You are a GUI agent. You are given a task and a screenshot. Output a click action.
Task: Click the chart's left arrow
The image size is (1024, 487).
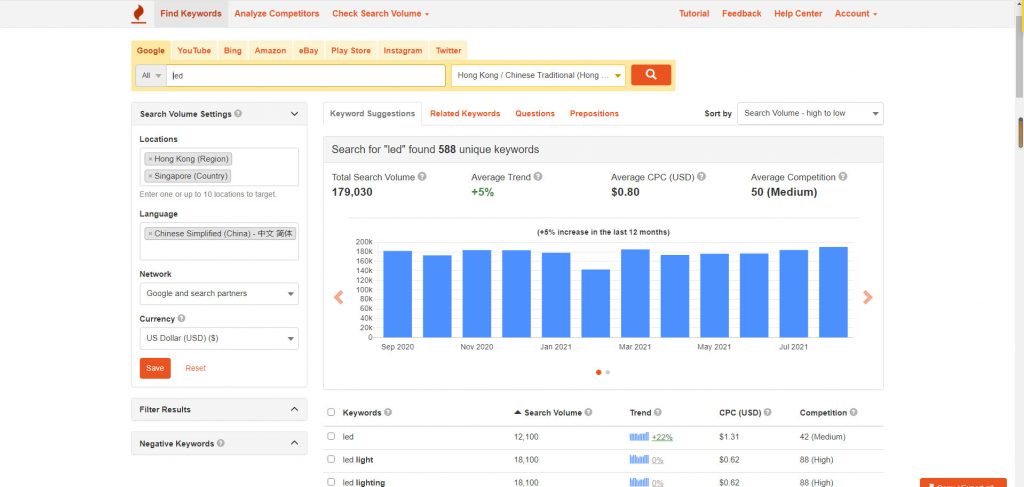338,297
